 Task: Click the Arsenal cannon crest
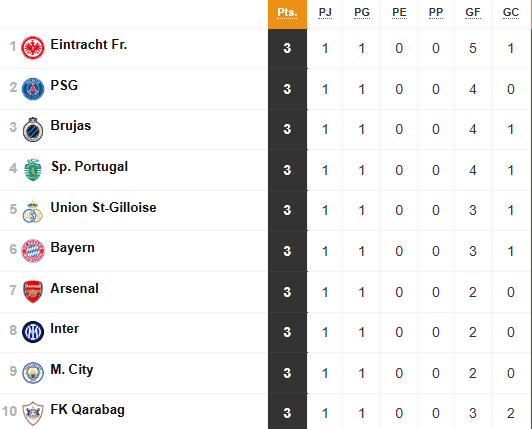[33, 292]
